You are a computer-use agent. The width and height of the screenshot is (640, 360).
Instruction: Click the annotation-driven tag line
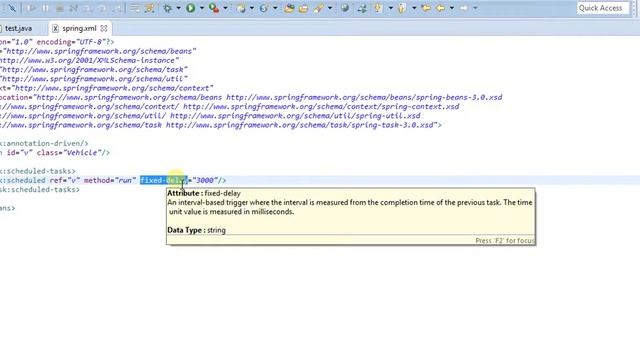click(x=44, y=143)
